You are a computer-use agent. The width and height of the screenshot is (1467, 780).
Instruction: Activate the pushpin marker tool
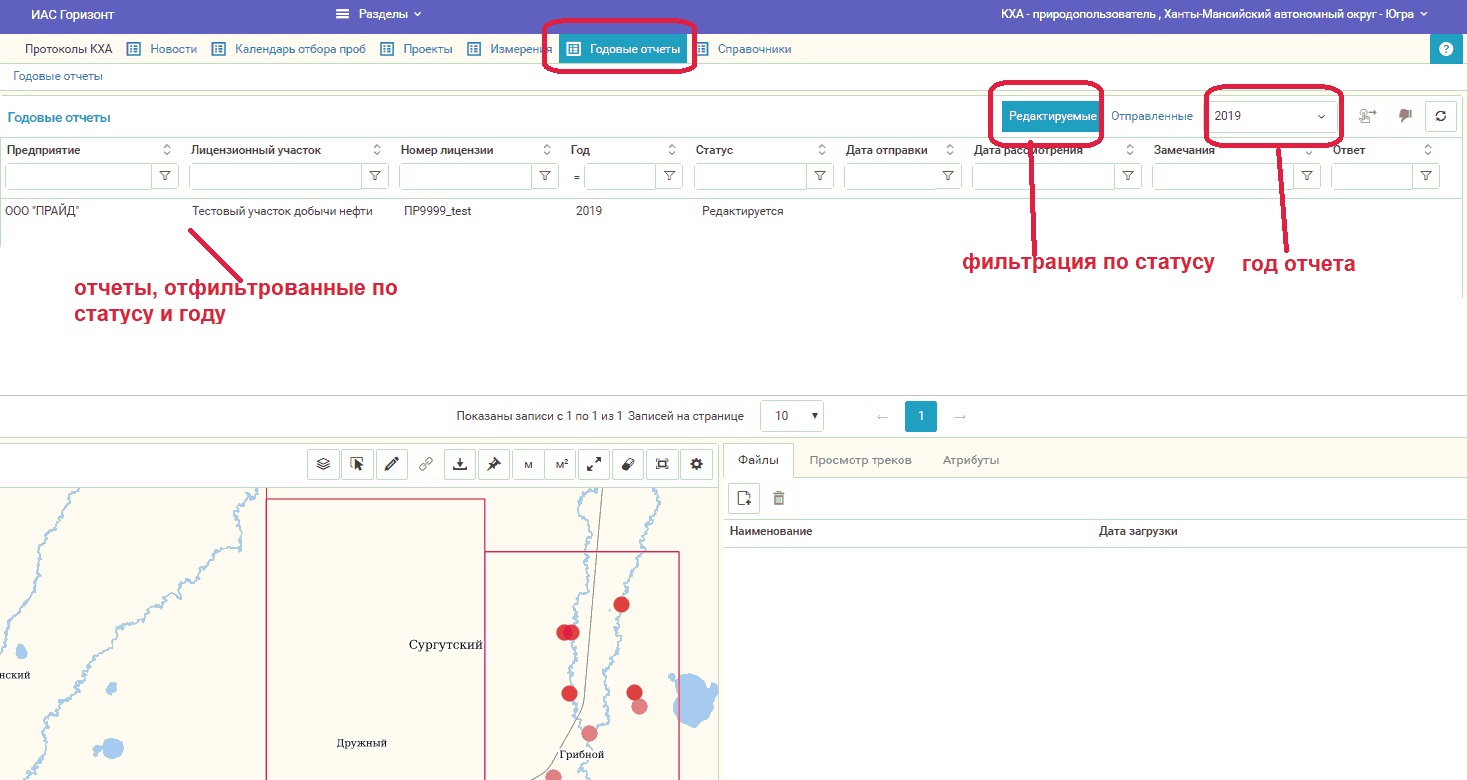point(493,464)
